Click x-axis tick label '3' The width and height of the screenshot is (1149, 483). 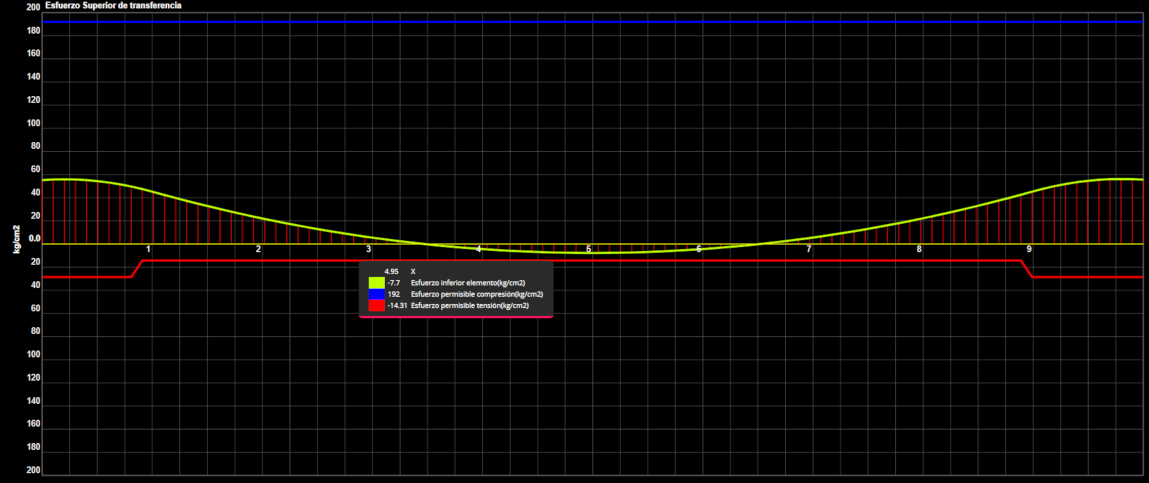click(369, 249)
